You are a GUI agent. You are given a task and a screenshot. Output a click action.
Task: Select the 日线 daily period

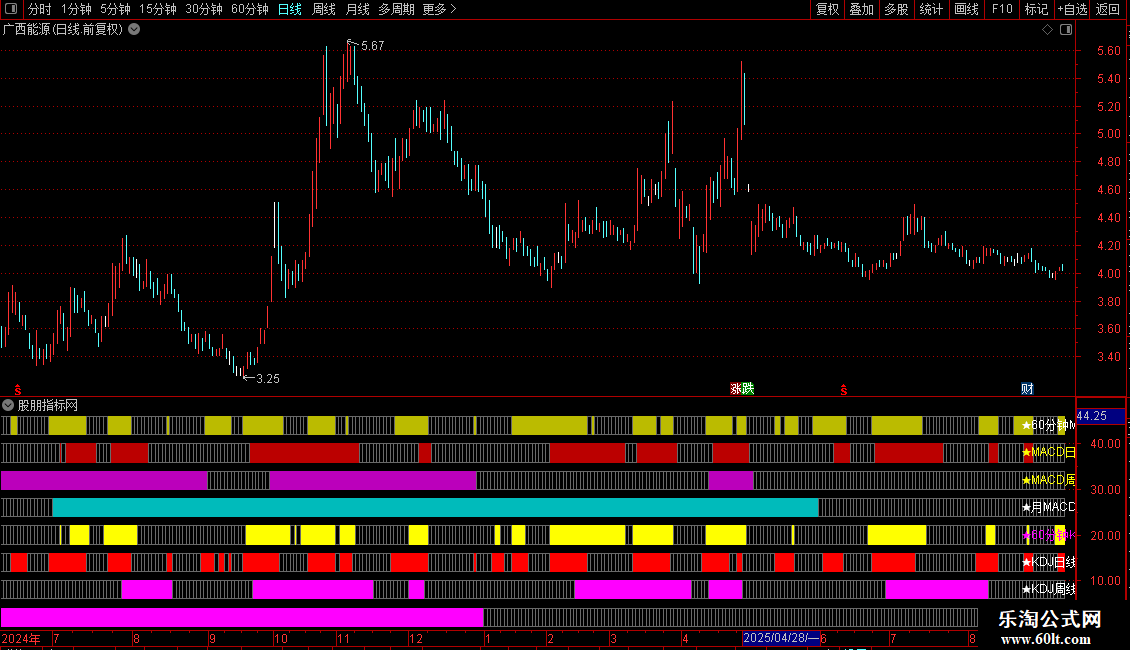290,9
